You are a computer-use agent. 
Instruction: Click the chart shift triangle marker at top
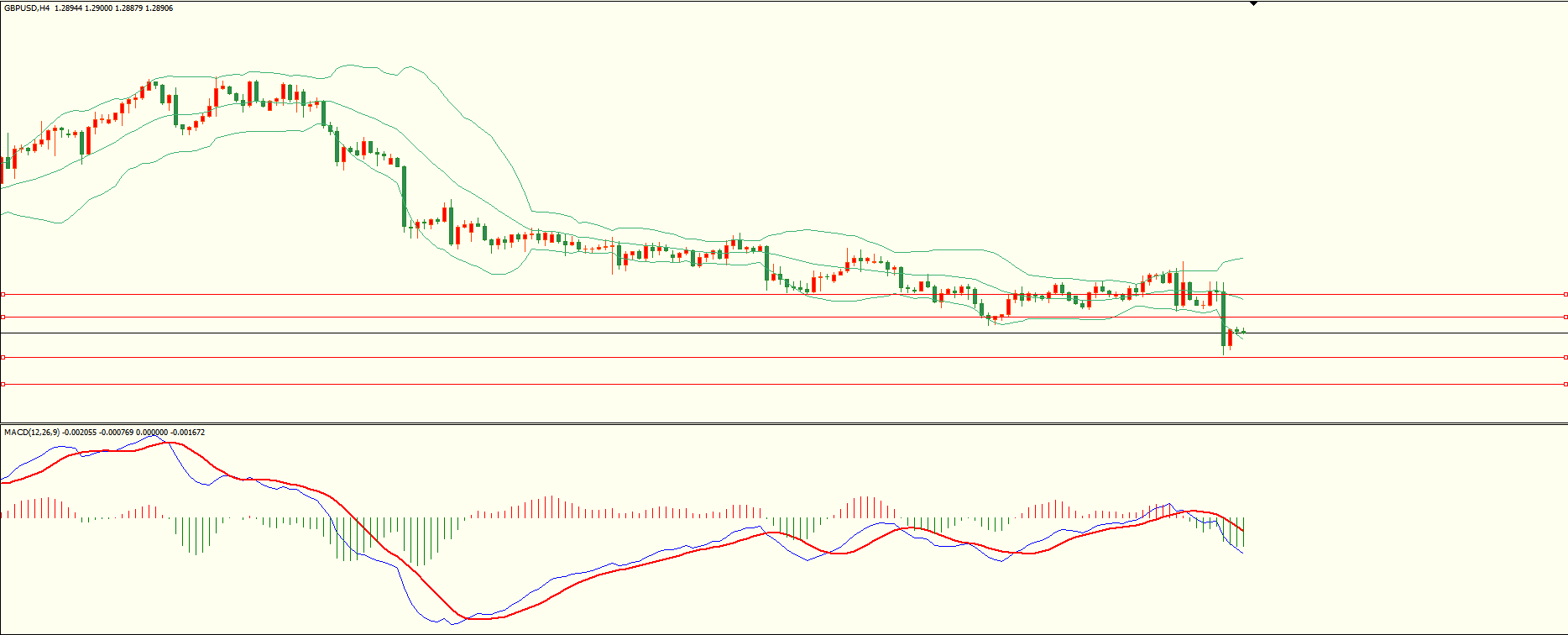point(1253,3)
